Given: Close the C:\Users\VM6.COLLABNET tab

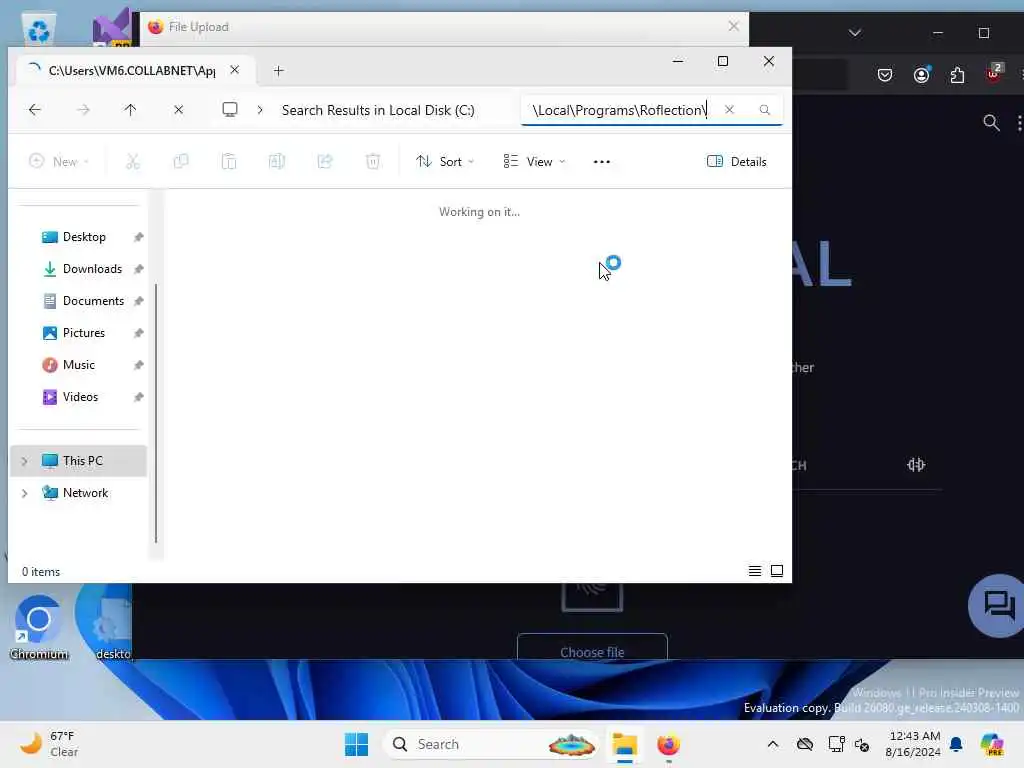Looking at the screenshot, I should (x=234, y=70).
